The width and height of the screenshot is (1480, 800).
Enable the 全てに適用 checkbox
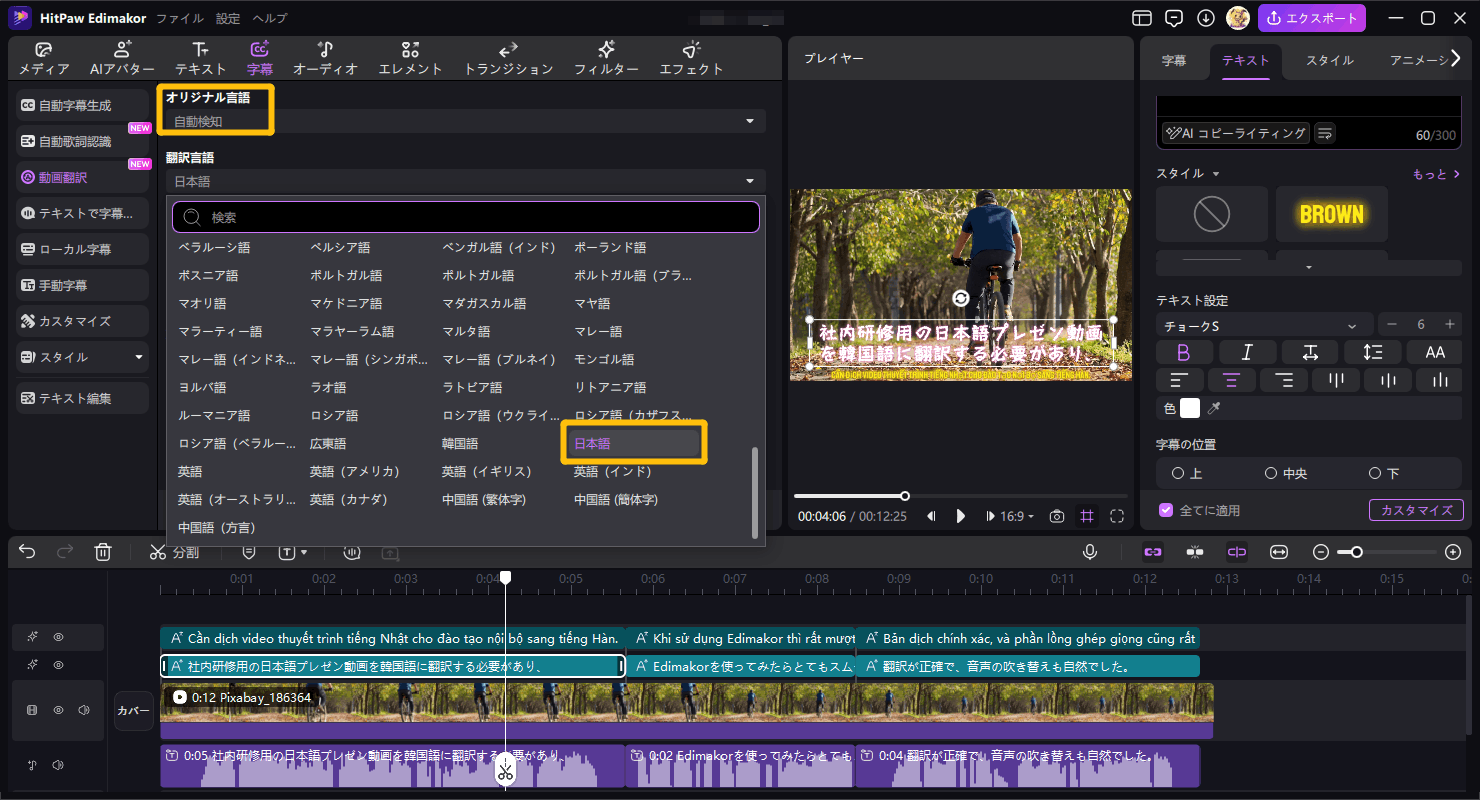pos(1166,509)
